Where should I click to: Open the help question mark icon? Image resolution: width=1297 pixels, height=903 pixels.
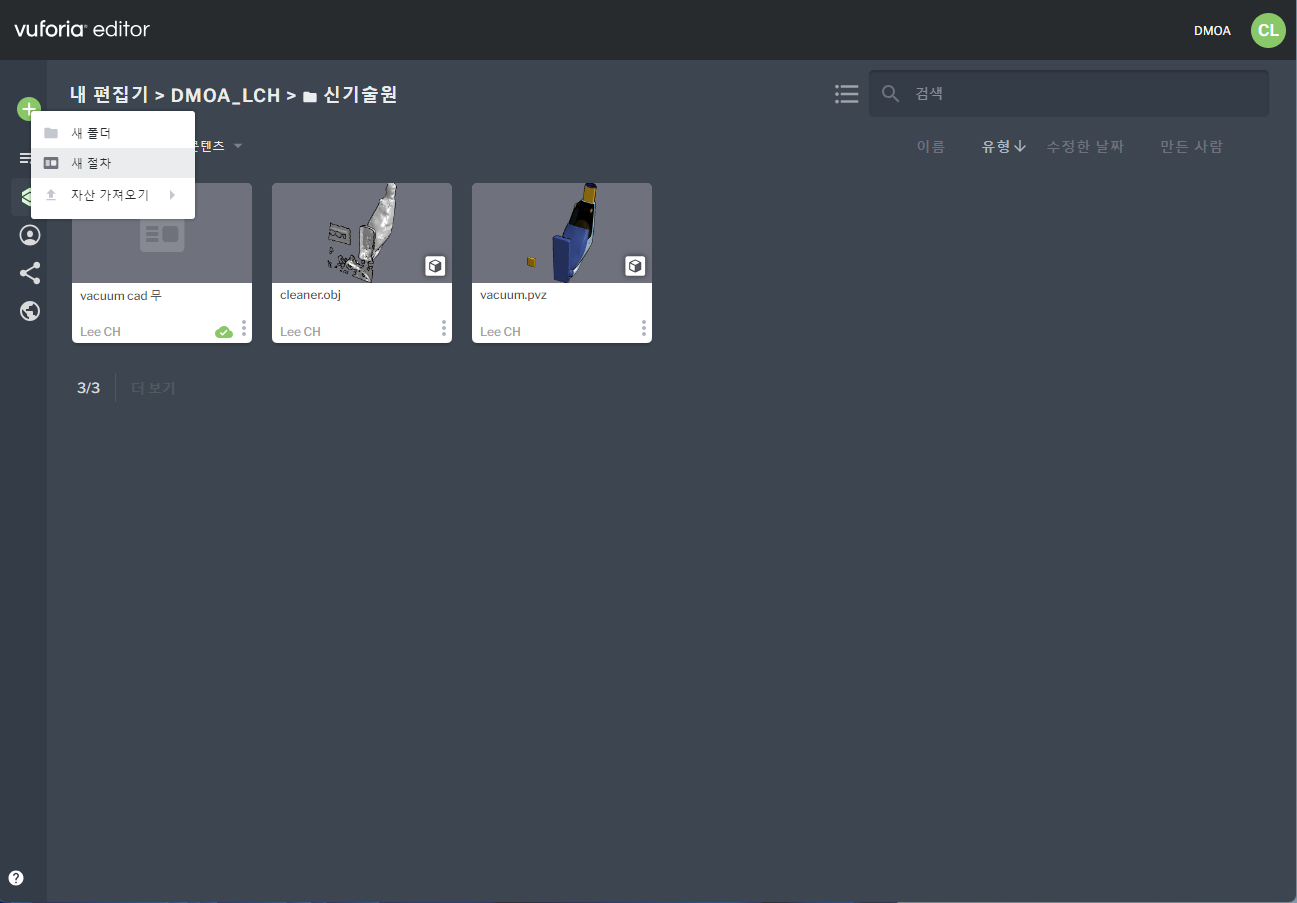[16, 878]
